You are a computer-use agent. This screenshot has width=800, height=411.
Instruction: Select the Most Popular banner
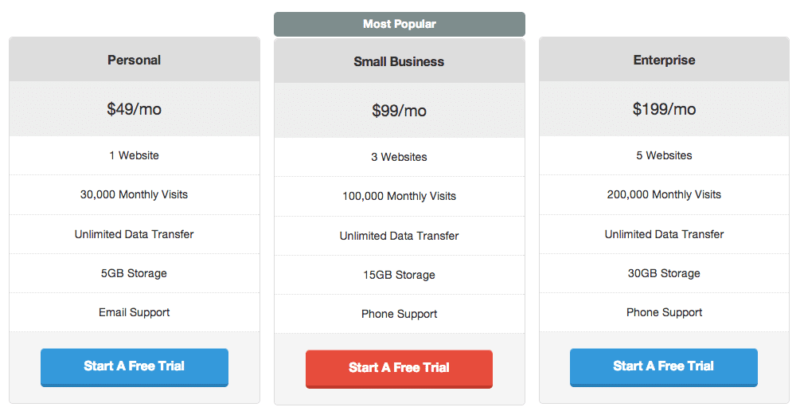coord(399,24)
